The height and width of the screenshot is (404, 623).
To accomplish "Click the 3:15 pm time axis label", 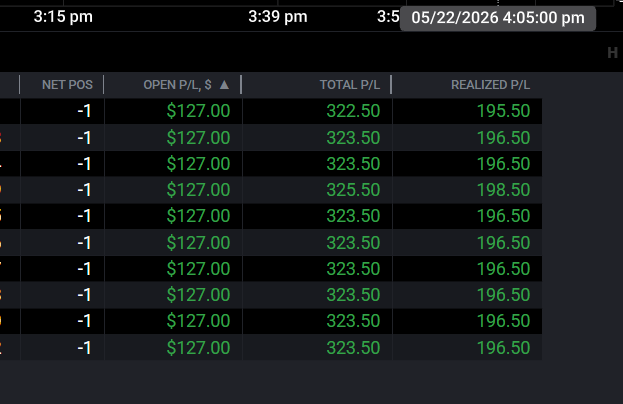I will point(63,17).
